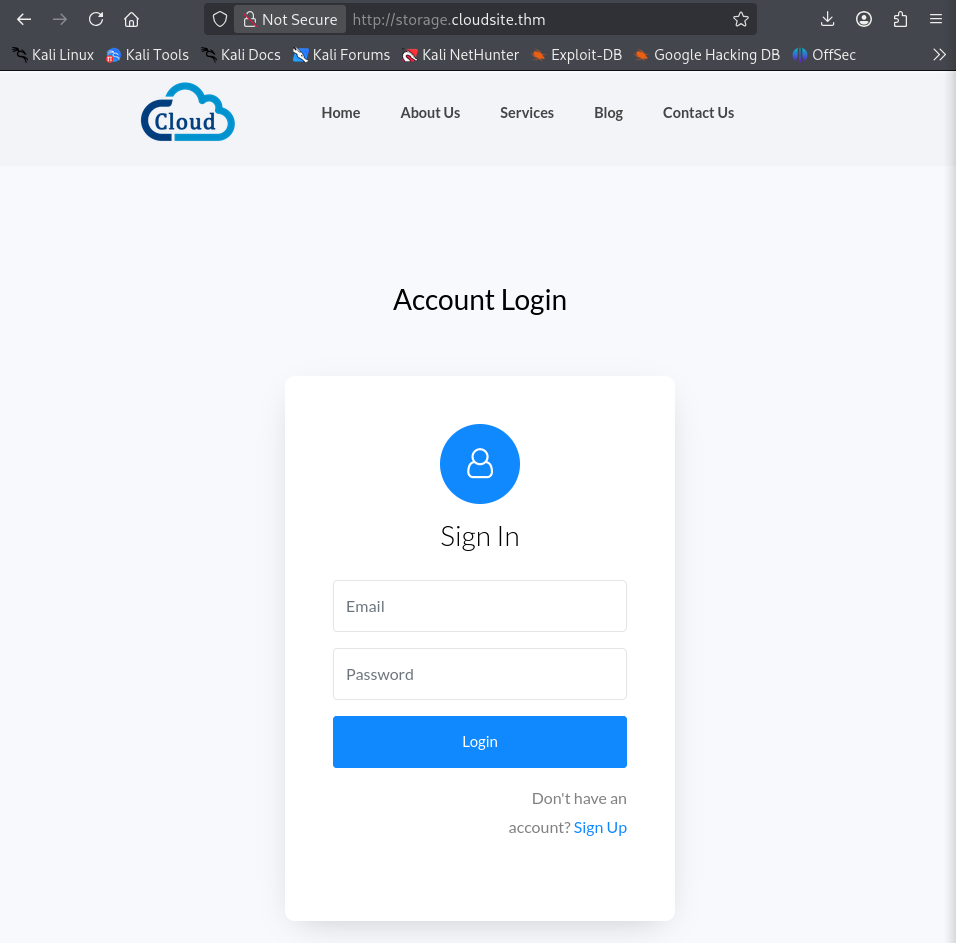Click the "Account Login" heading
Image resolution: width=956 pixels, height=943 pixels.
click(480, 300)
